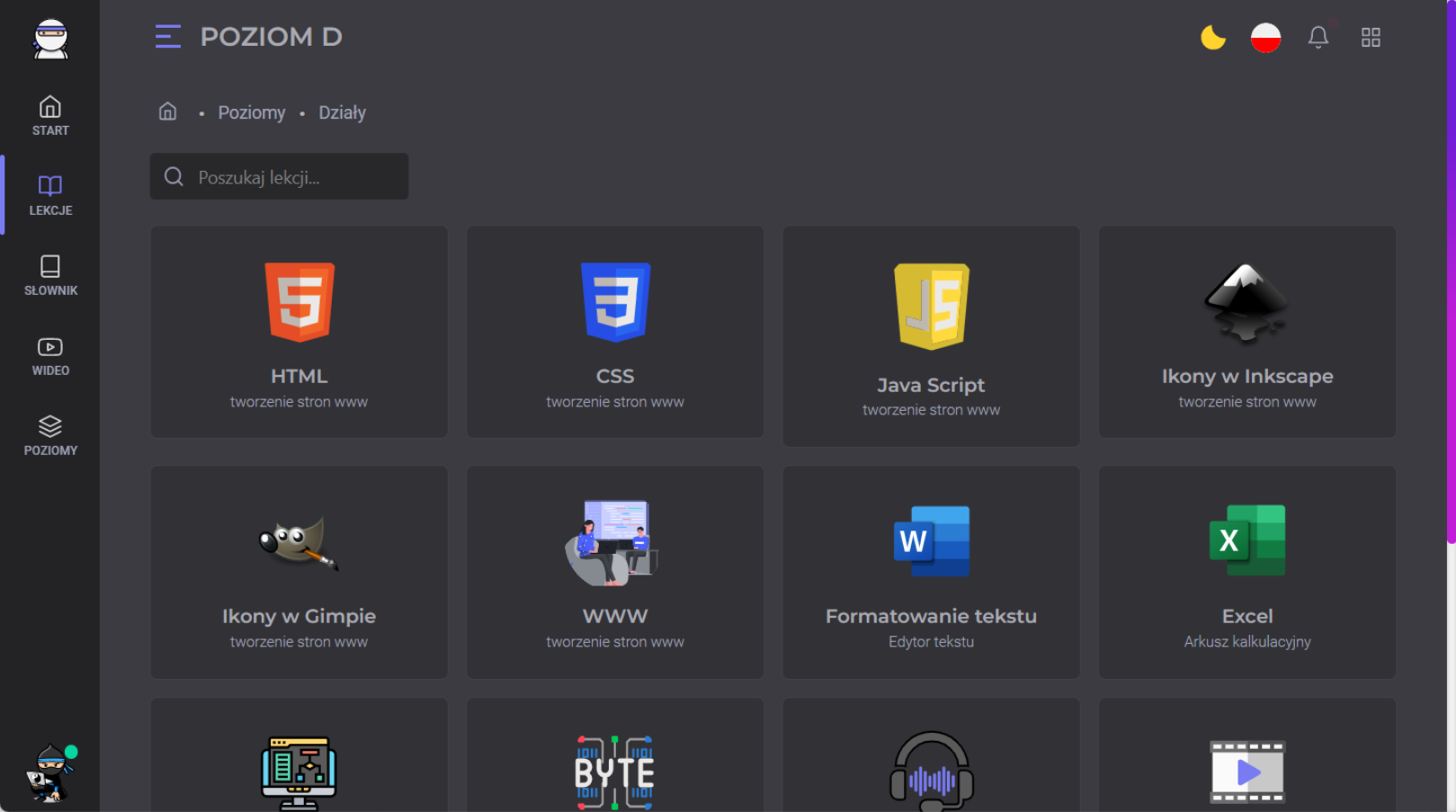Focus the Poszukaj lekcji search field
This screenshot has width=1456, height=812.
[x=279, y=177]
